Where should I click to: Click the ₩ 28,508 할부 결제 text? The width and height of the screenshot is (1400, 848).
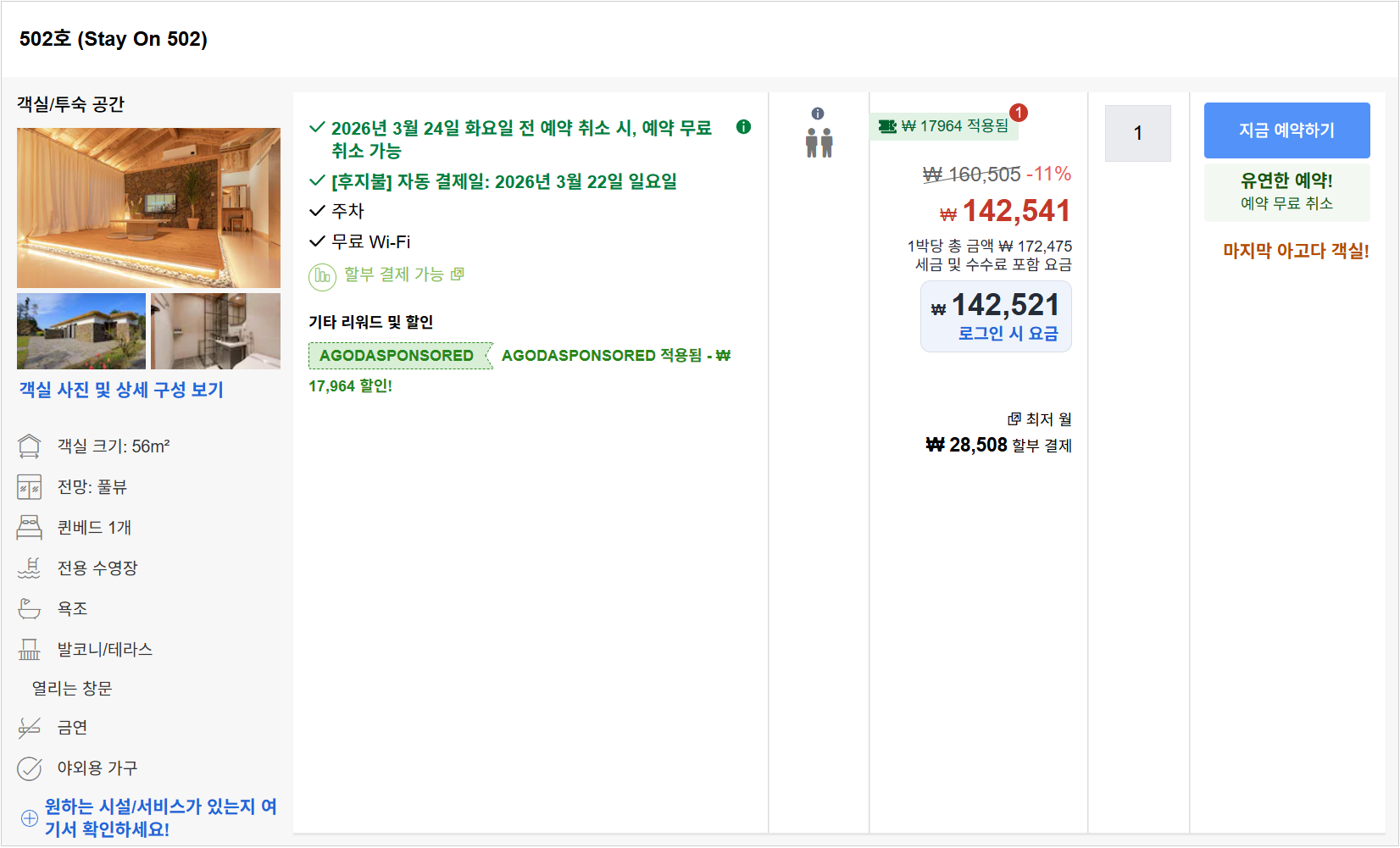pyautogui.click(x=998, y=445)
